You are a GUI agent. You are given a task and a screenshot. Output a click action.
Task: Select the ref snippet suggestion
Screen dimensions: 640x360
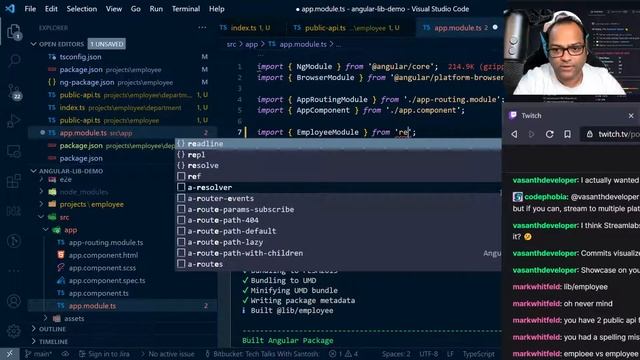(338, 176)
